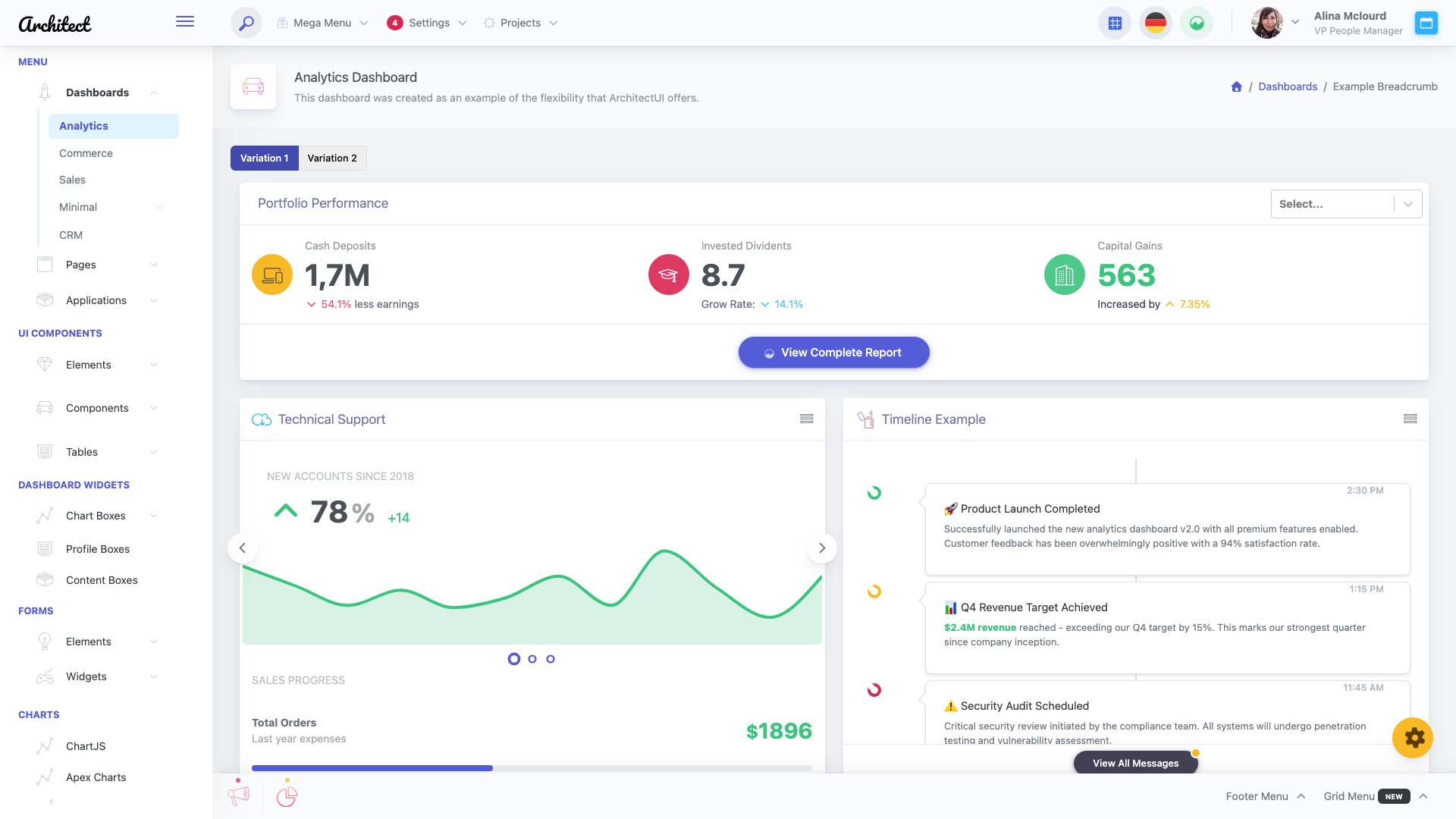This screenshot has width=1456, height=819.
Task: Click the Dashboards breadcrumb link
Action: click(1288, 86)
